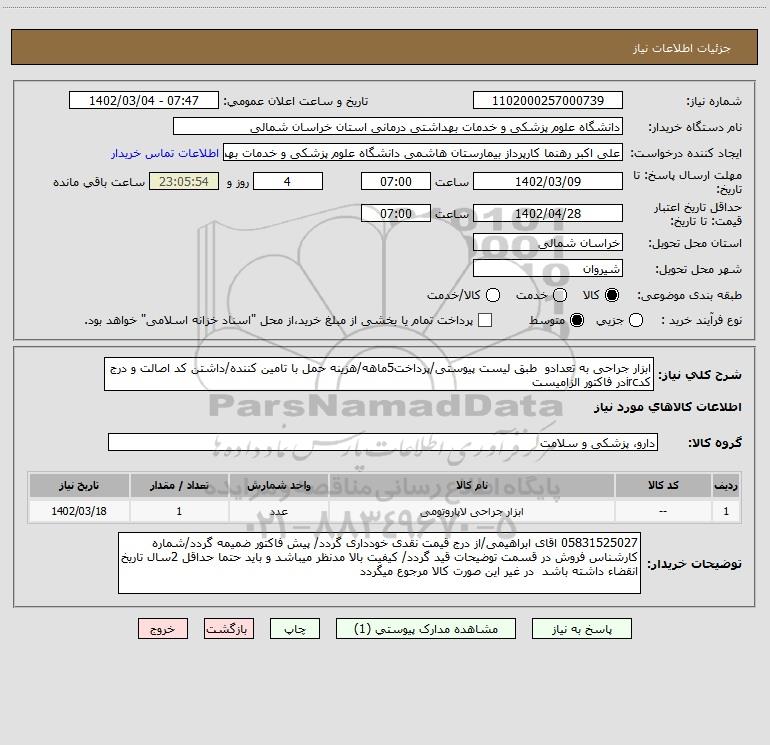Select the کالا/خدمت radio button

(493, 295)
